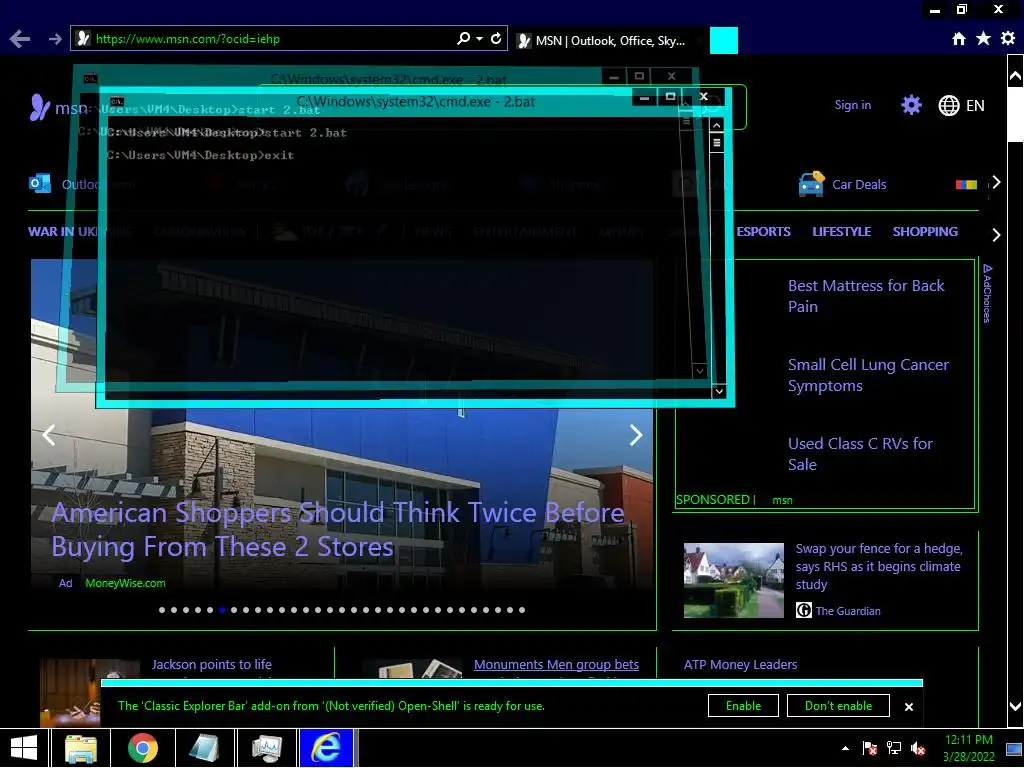Screen dimensions: 1024x768
Task: Click The Guardian source logo
Action: pos(803,611)
